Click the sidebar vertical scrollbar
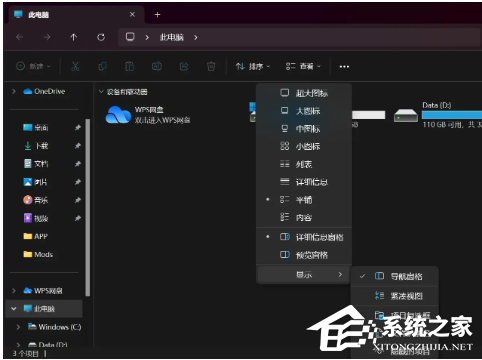 click(88, 207)
